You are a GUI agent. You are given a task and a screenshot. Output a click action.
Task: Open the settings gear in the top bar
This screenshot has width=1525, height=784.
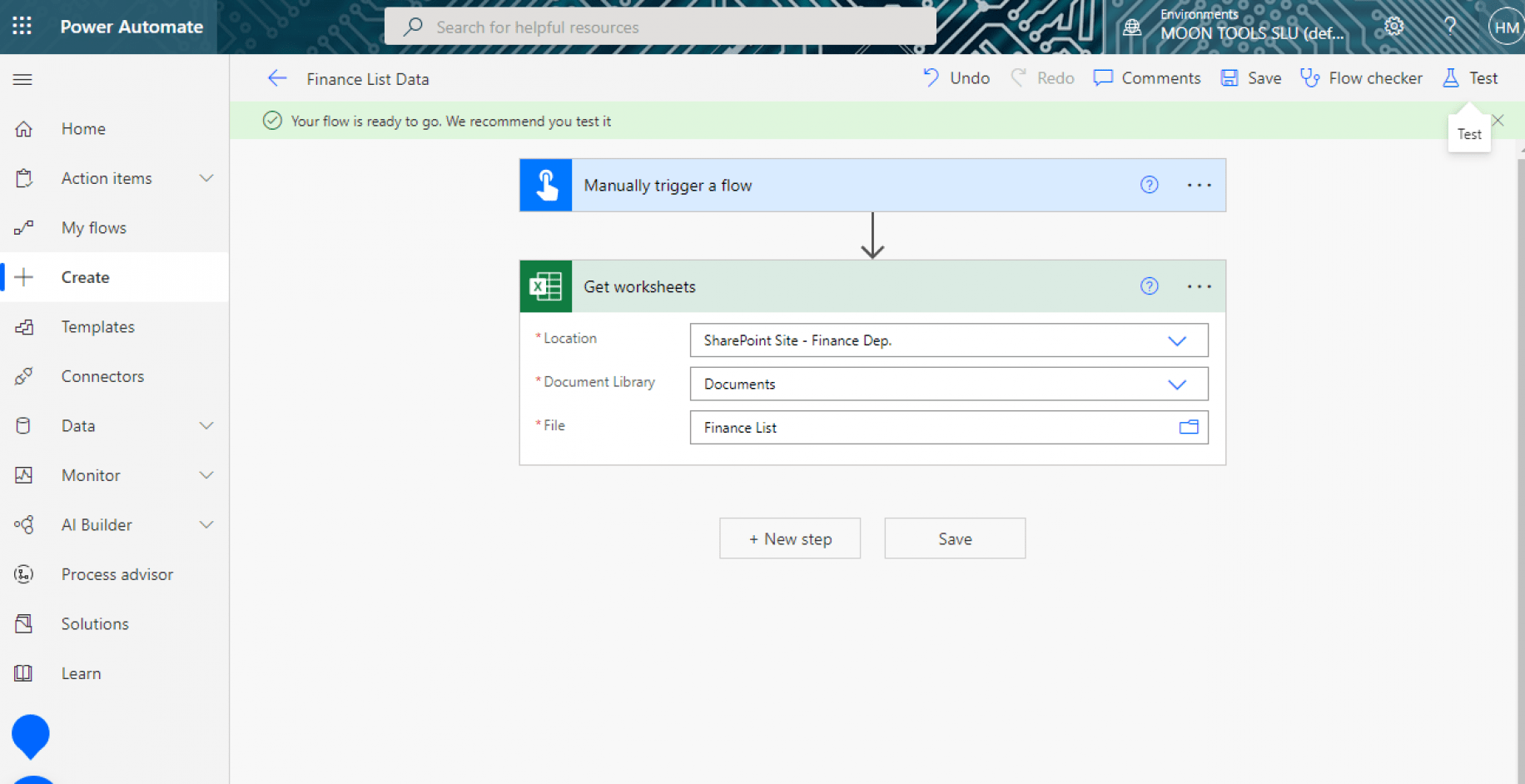point(1393,26)
